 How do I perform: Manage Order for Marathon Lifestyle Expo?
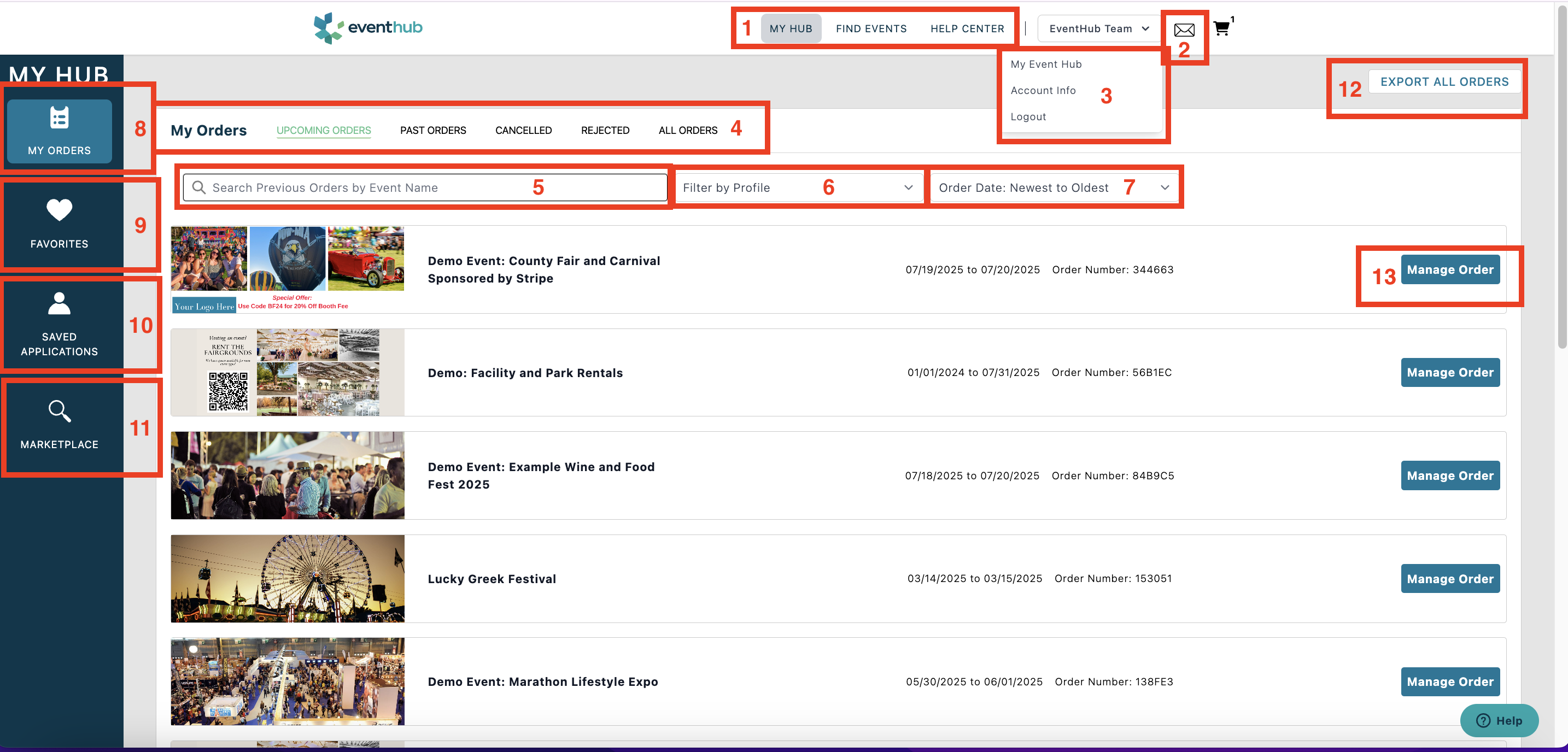click(x=1450, y=681)
